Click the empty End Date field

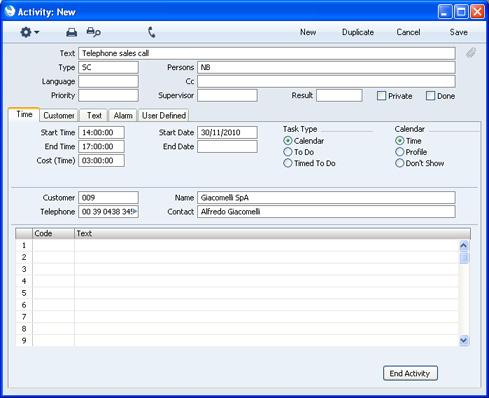tap(227, 146)
